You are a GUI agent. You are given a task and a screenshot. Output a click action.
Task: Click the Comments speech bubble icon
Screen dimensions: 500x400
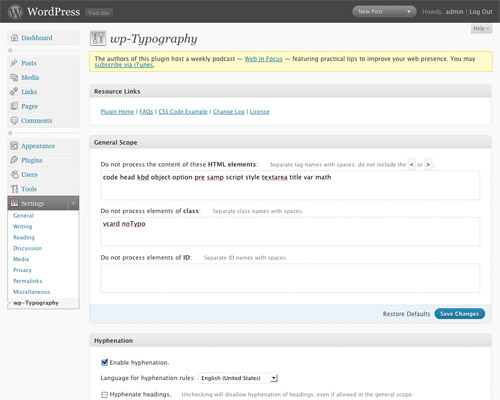click(x=14, y=120)
